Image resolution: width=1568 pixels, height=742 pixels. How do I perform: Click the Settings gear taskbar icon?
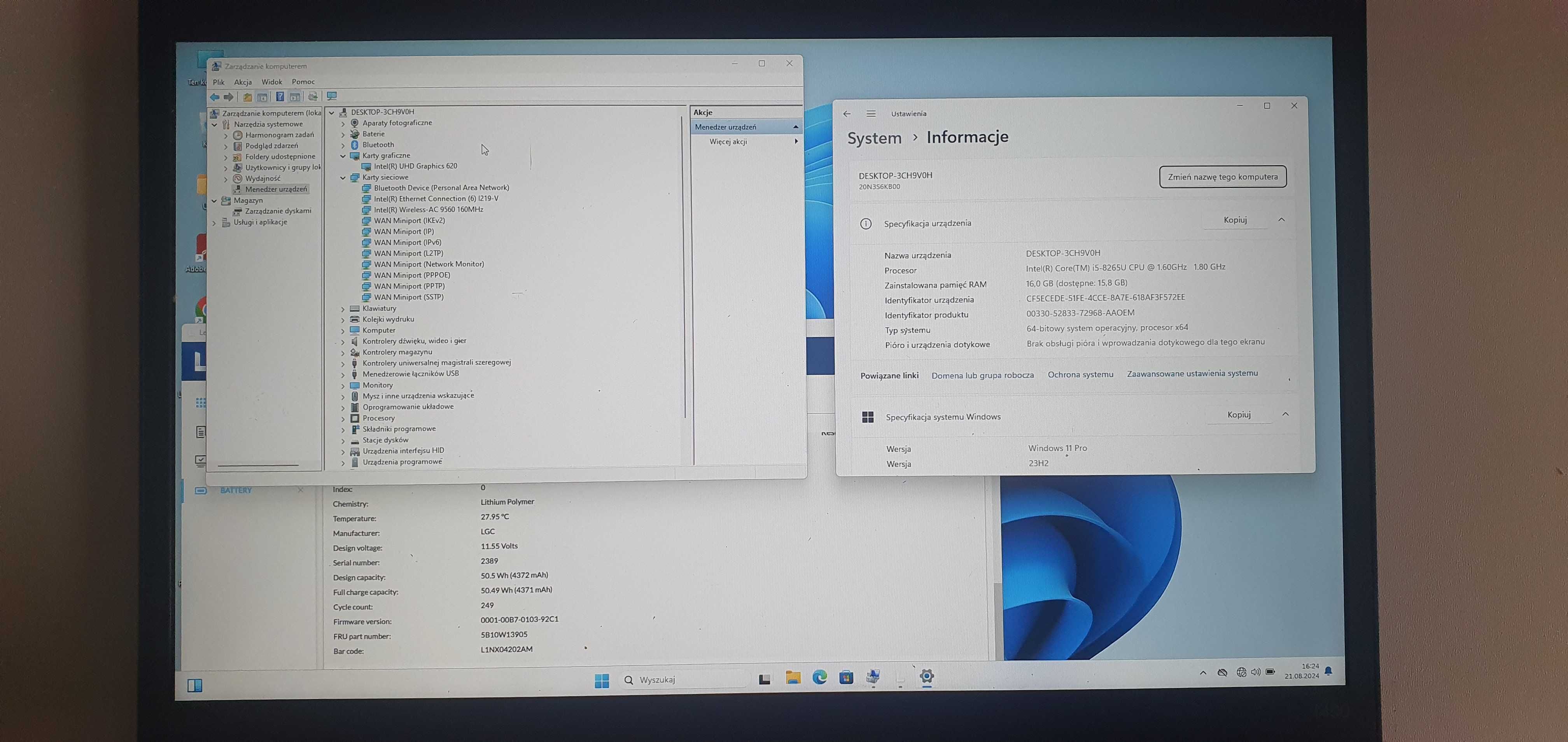pyautogui.click(x=926, y=675)
